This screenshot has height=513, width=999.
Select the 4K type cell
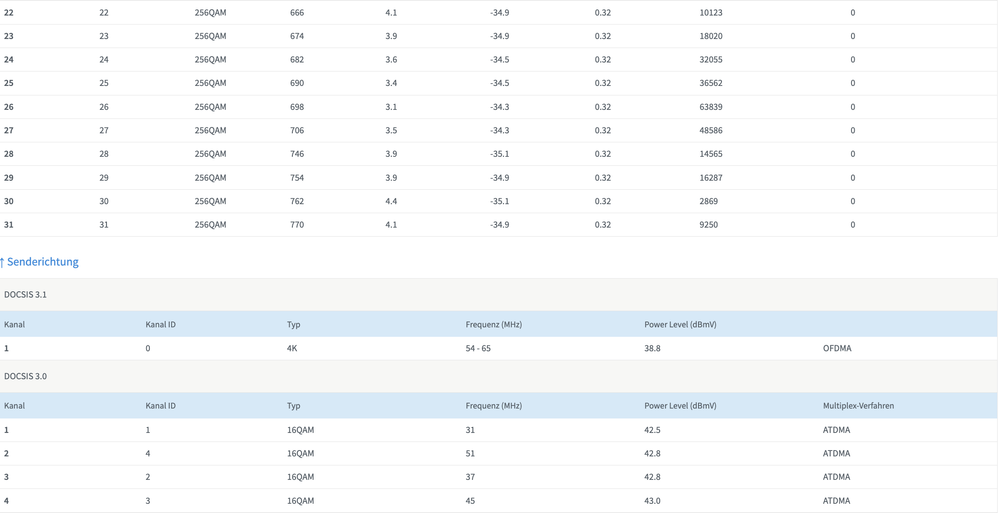click(x=292, y=349)
